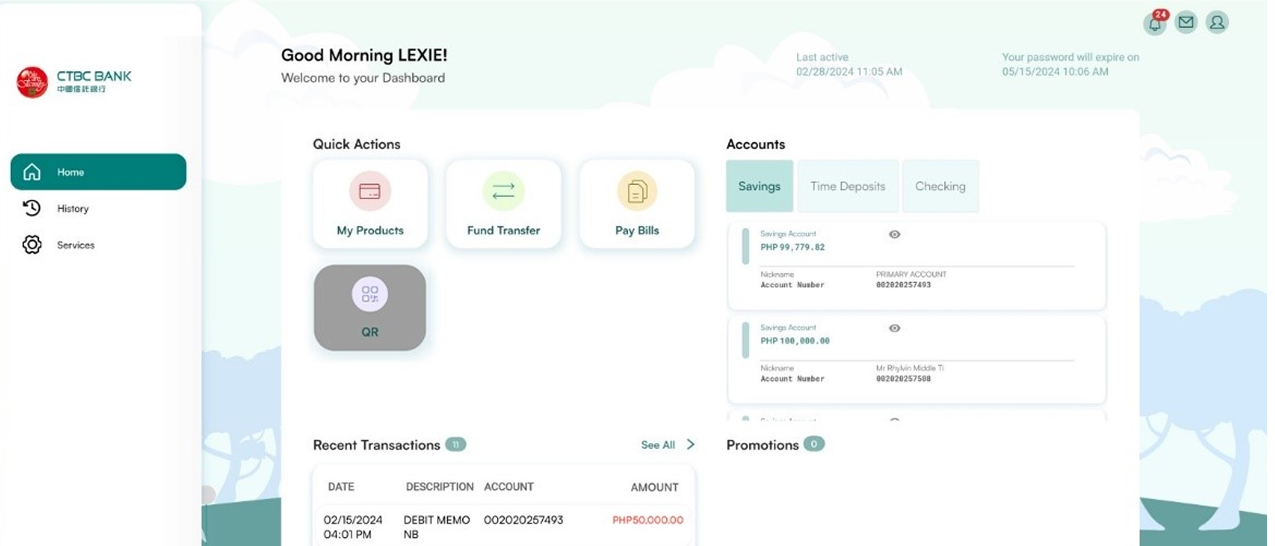Click the Recent Transactions count badge 11
The image size is (1275, 546).
click(456, 444)
